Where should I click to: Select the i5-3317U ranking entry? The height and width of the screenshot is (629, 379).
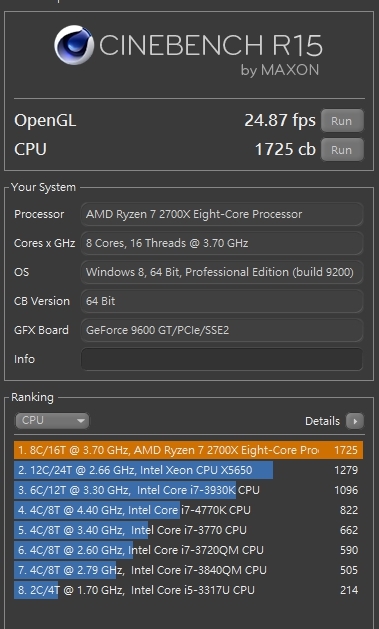[188, 590]
